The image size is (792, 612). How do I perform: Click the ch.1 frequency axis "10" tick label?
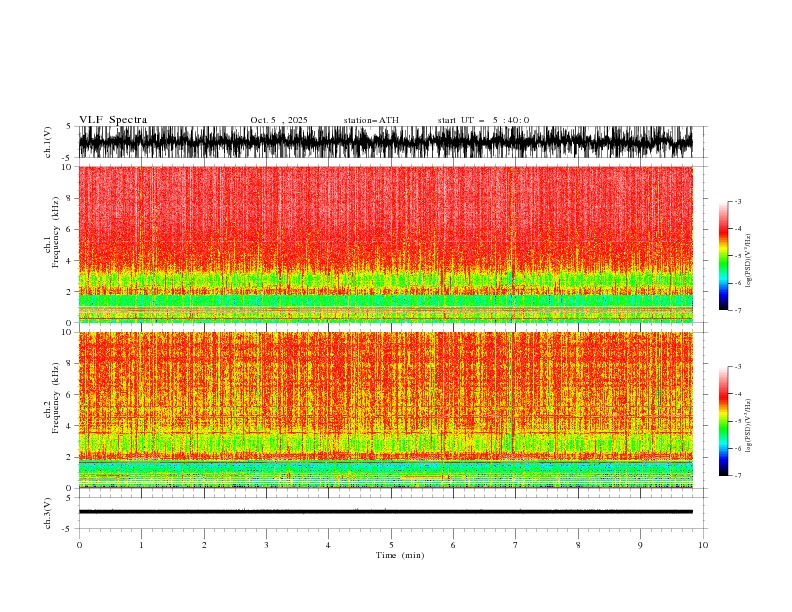click(67, 167)
